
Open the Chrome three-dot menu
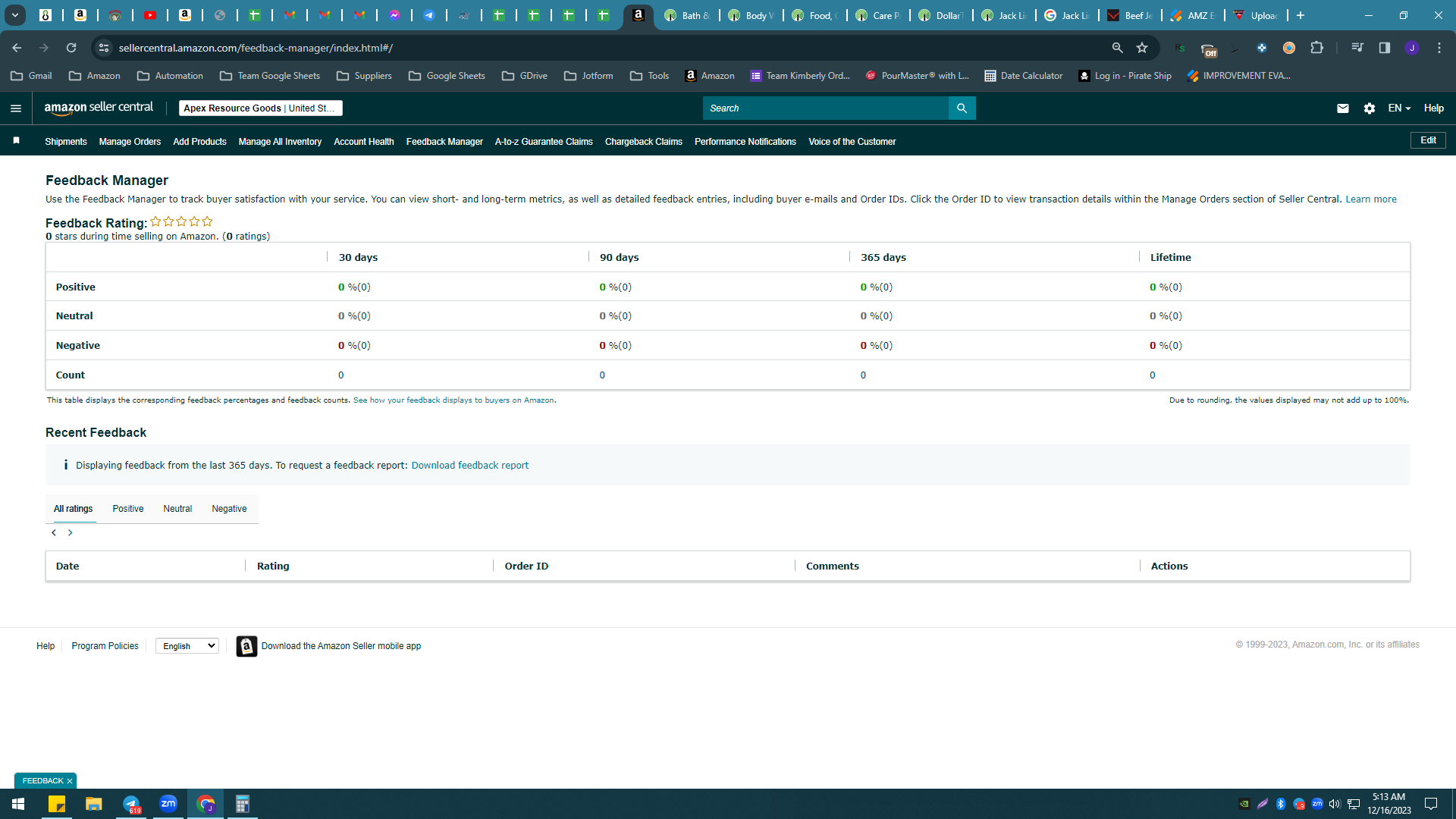point(1439,48)
